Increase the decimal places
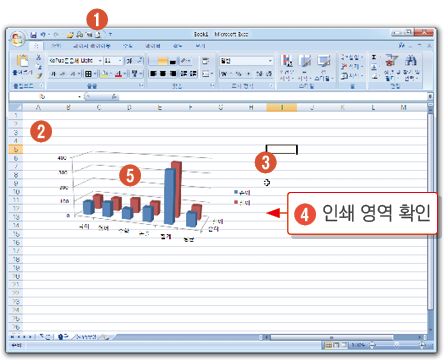This screenshot has height=361, width=444. pos(259,74)
